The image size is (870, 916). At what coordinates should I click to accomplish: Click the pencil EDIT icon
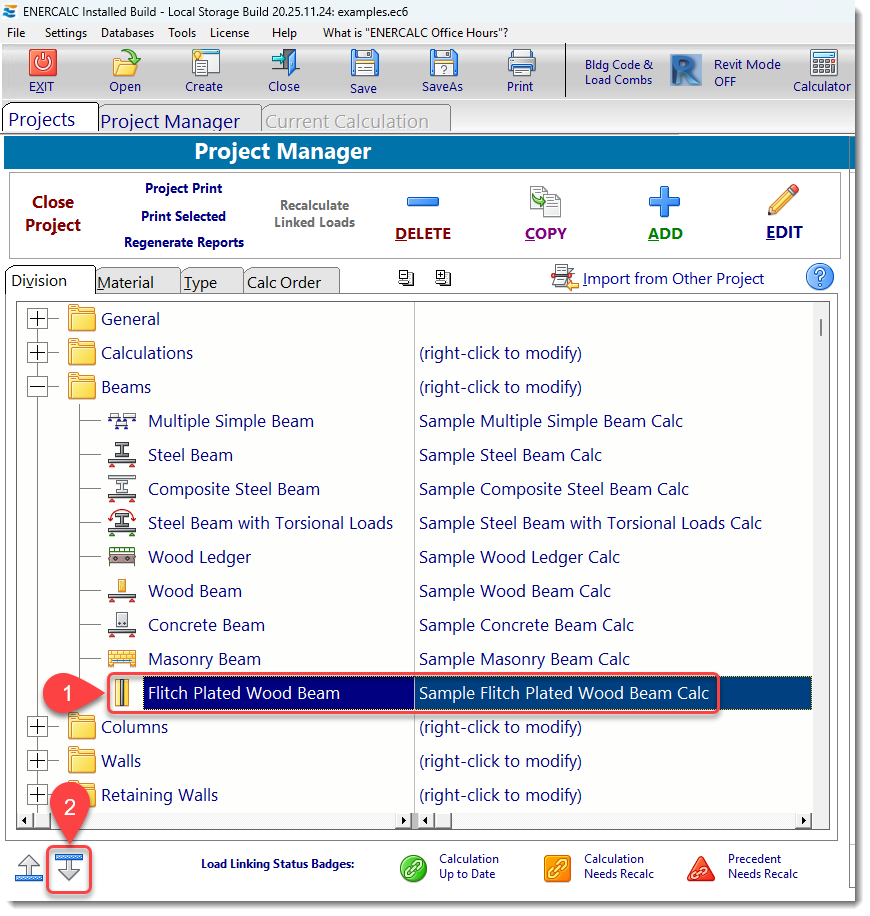point(783,210)
